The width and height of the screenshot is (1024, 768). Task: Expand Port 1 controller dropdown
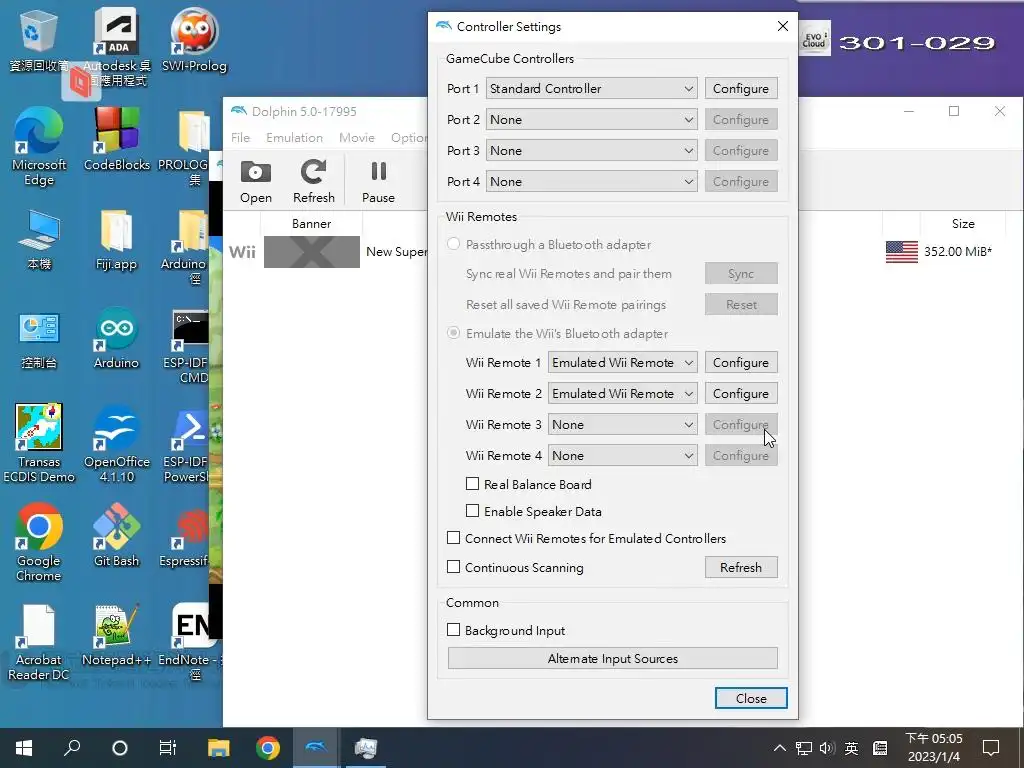pos(591,88)
